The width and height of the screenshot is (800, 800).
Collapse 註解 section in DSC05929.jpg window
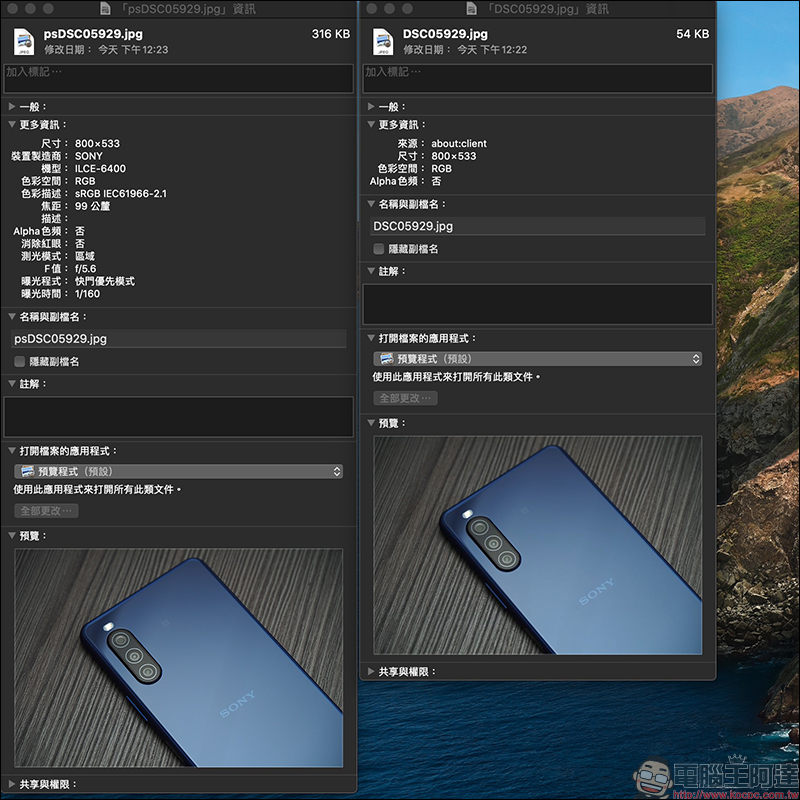pyautogui.click(x=371, y=271)
